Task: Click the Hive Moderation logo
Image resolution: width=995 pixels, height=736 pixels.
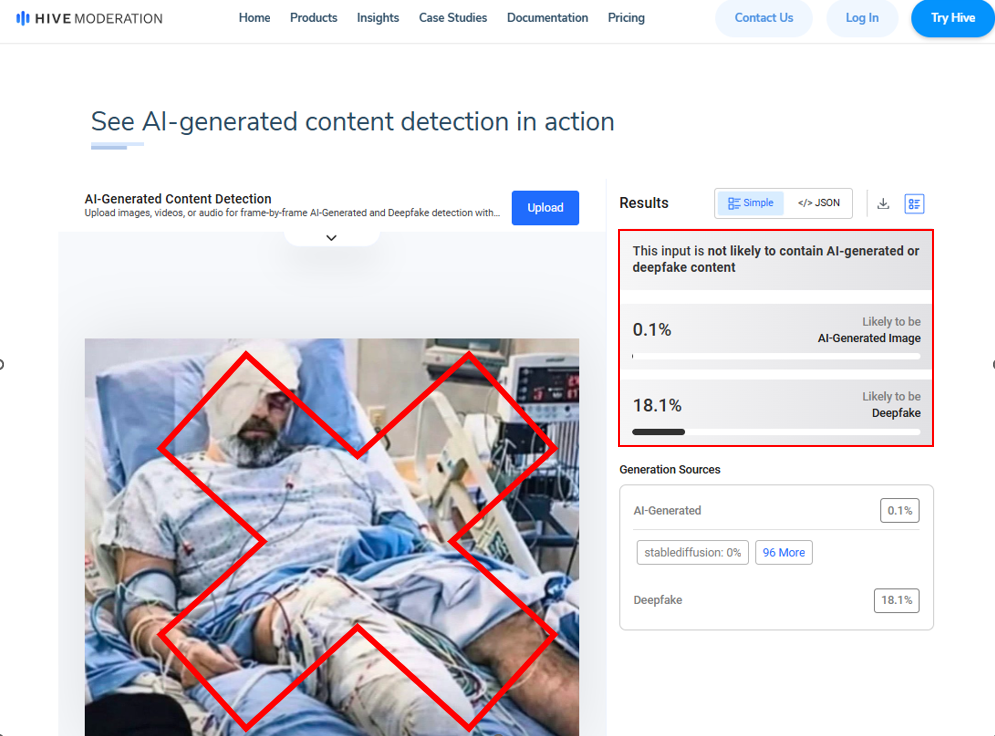Action: 89,18
